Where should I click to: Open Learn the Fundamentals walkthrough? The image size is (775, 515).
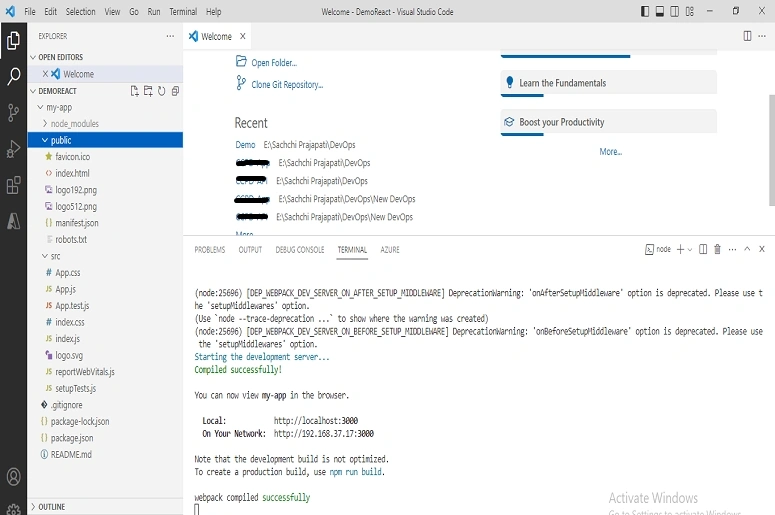click(x=608, y=83)
